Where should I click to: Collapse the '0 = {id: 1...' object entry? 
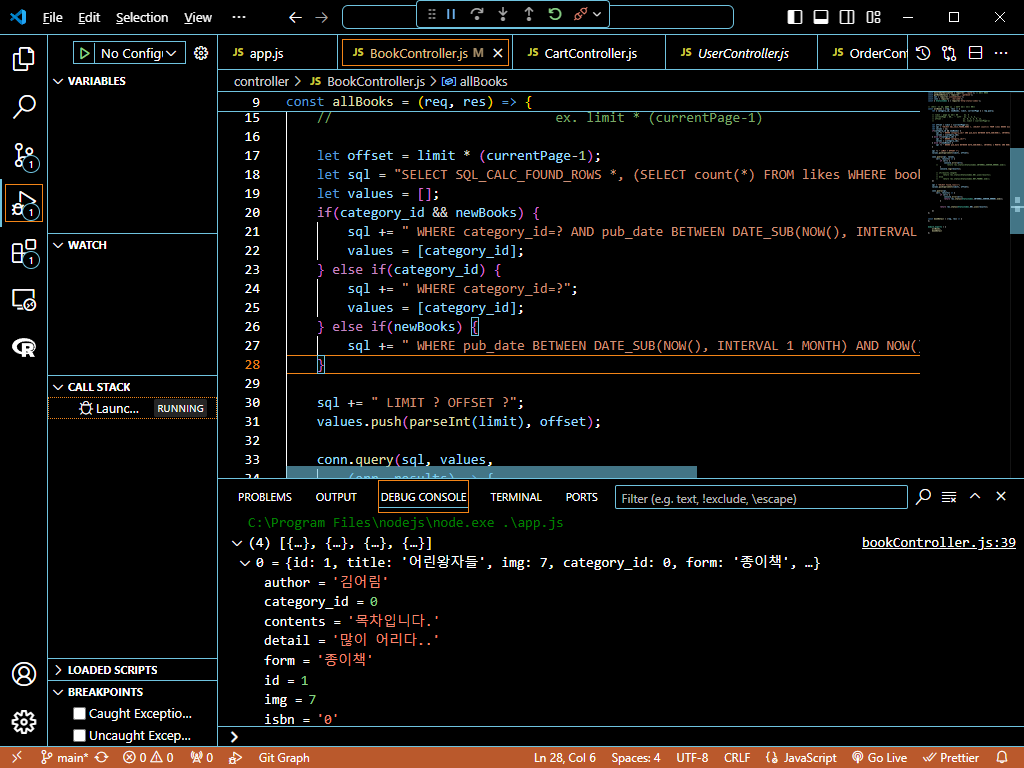245,563
